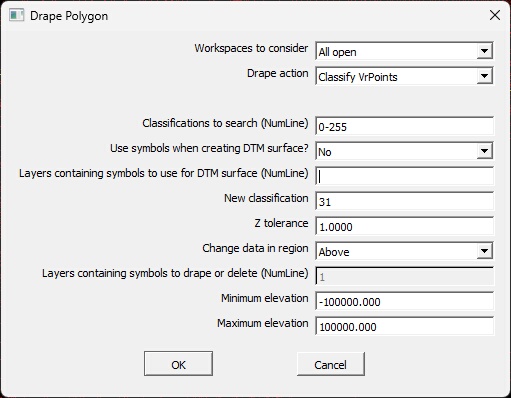The height and width of the screenshot is (398, 511).
Task: Click the Classifications to search field
Action: pos(404,126)
